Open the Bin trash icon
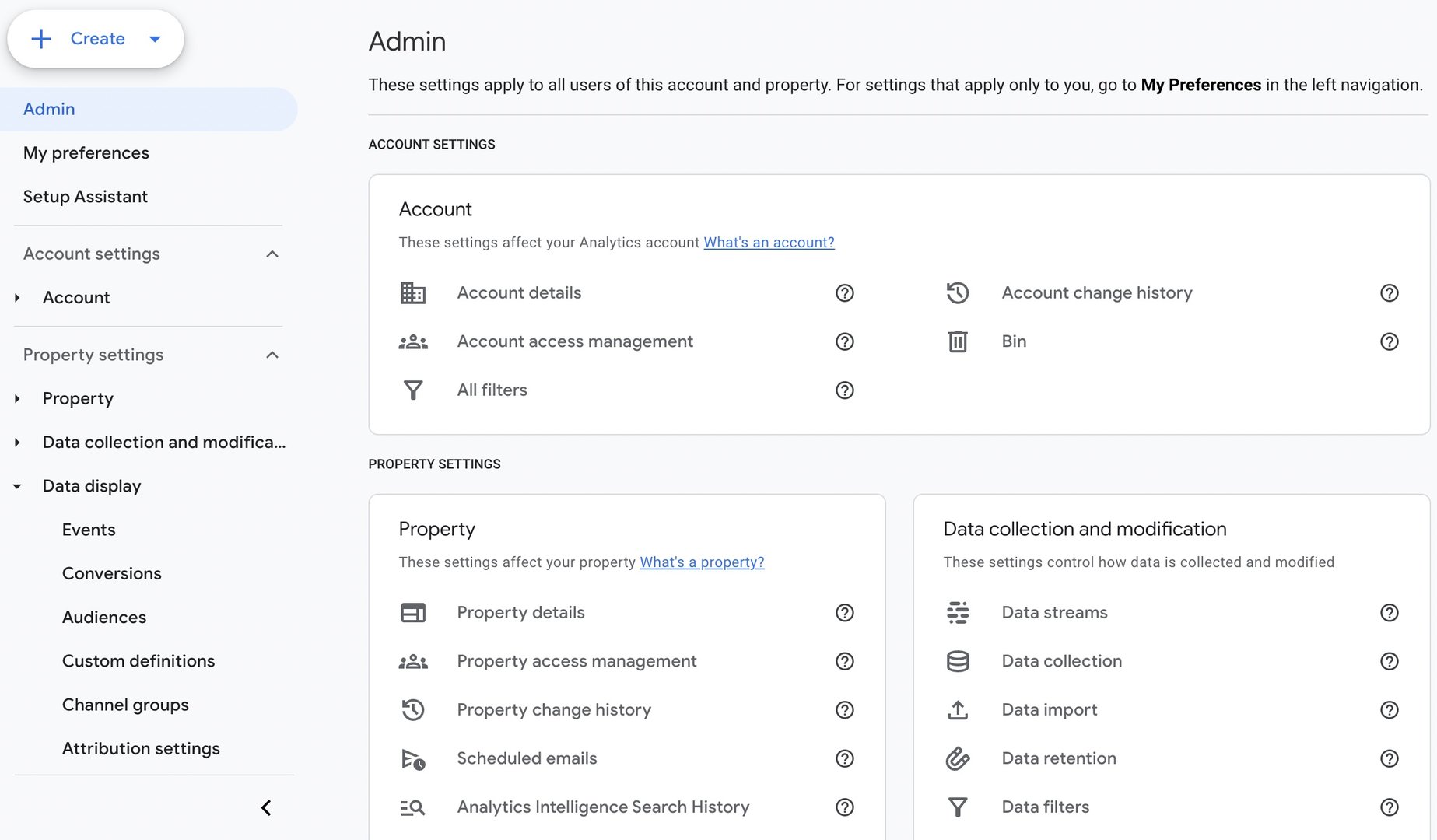 pos(958,341)
